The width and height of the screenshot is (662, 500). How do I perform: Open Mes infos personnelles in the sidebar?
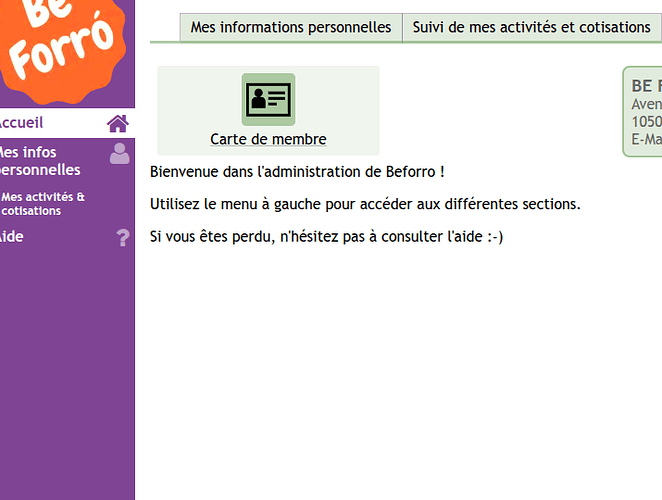pyautogui.click(x=39, y=161)
